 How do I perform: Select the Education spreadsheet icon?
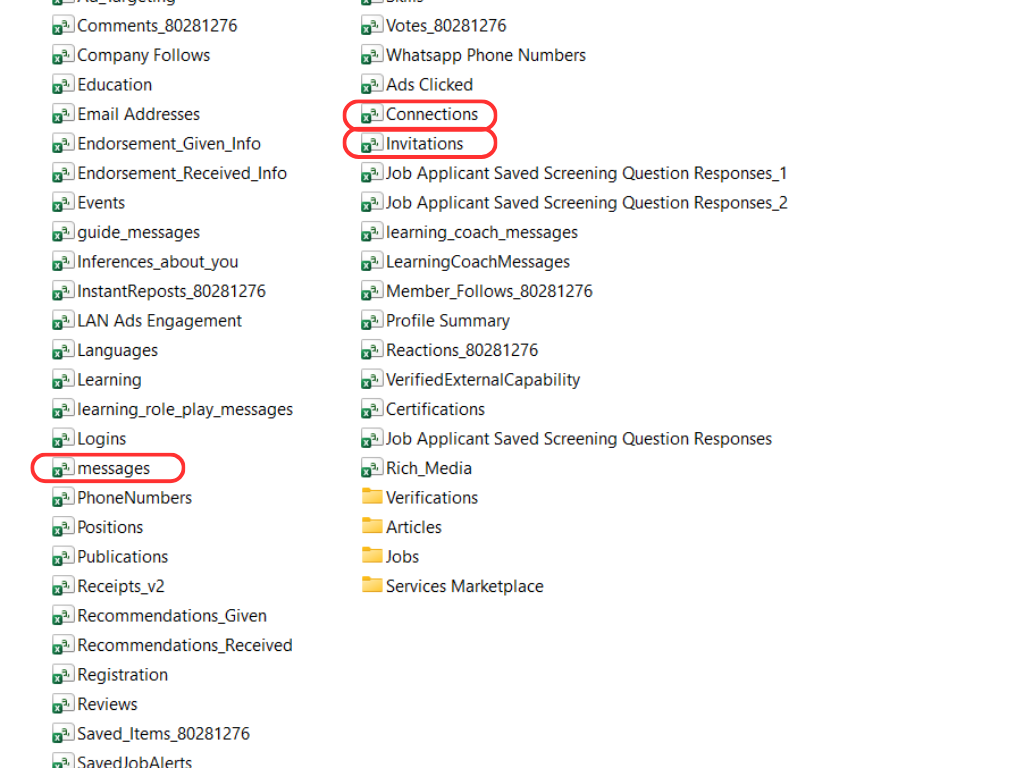[x=63, y=85]
